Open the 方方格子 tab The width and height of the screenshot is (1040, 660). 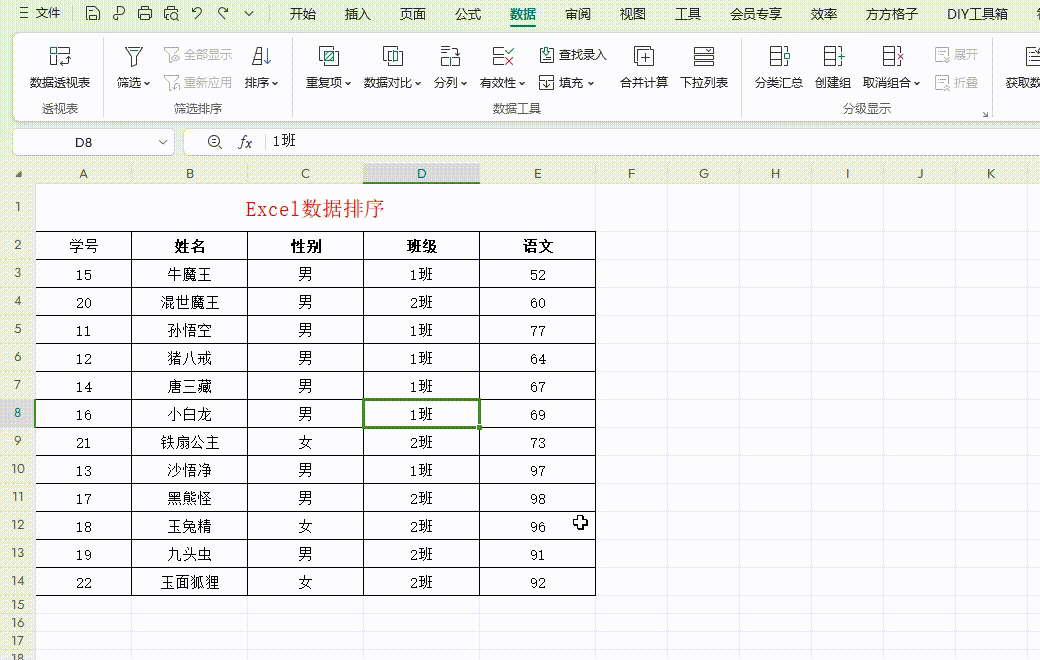coord(891,14)
